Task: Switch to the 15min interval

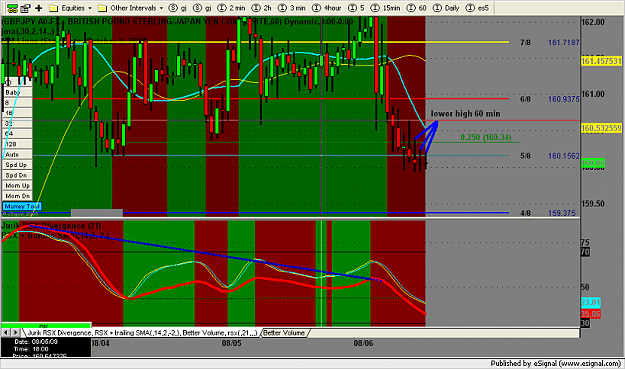Action: click(385, 8)
